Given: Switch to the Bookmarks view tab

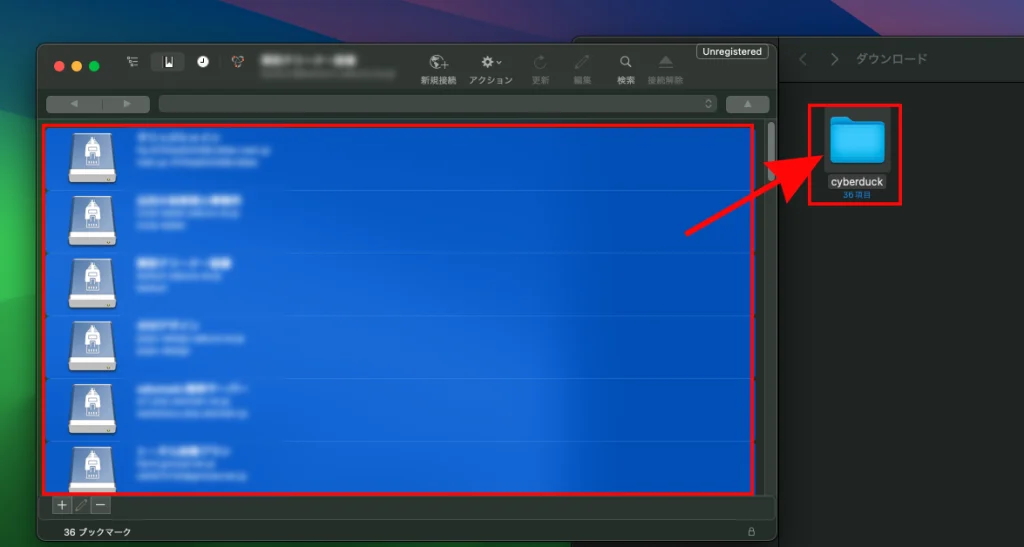Looking at the screenshot, I should (x=168, y=62).
